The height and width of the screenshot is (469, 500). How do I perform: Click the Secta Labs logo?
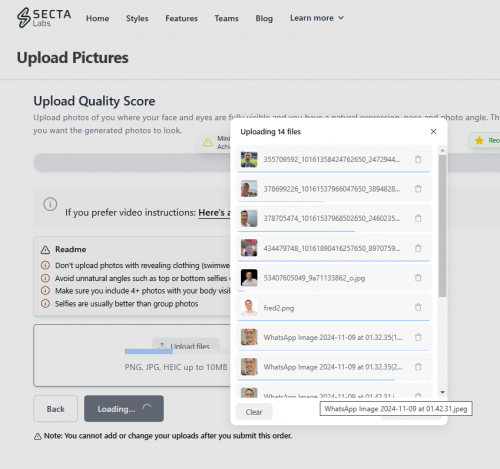click(x=44, y=18)
